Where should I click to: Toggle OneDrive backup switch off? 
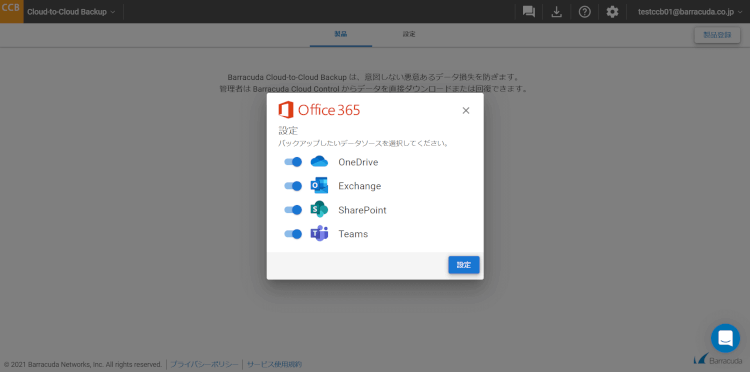[x=293, y=162]
